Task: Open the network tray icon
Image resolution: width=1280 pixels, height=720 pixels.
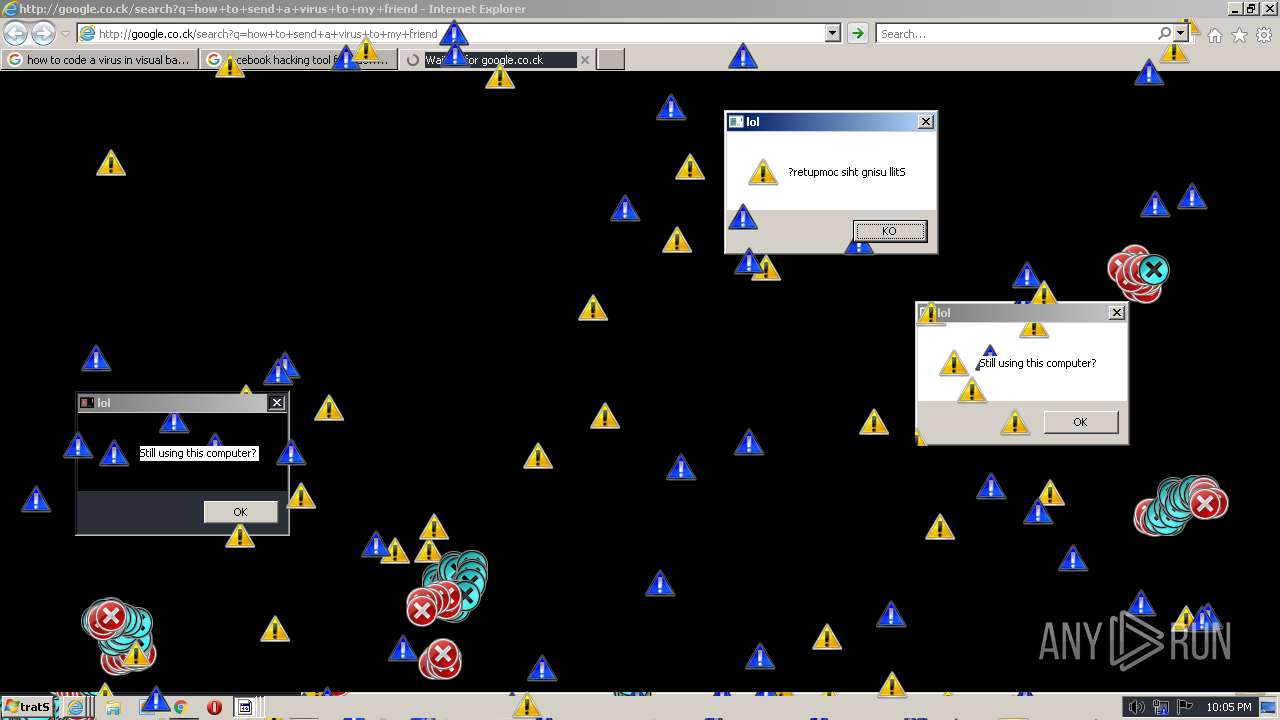Action: point(1161,707)
